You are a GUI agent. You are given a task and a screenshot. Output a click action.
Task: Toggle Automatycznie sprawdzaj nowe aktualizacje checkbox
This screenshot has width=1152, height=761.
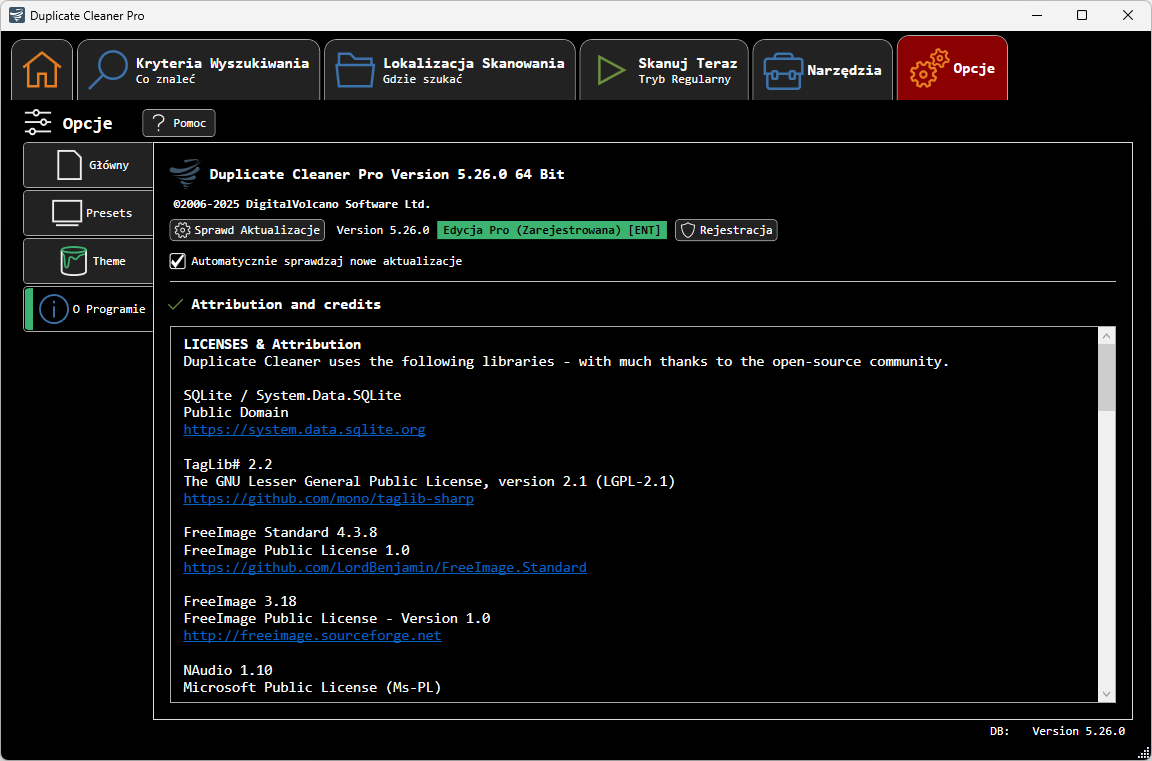click(x=177, y=261)
